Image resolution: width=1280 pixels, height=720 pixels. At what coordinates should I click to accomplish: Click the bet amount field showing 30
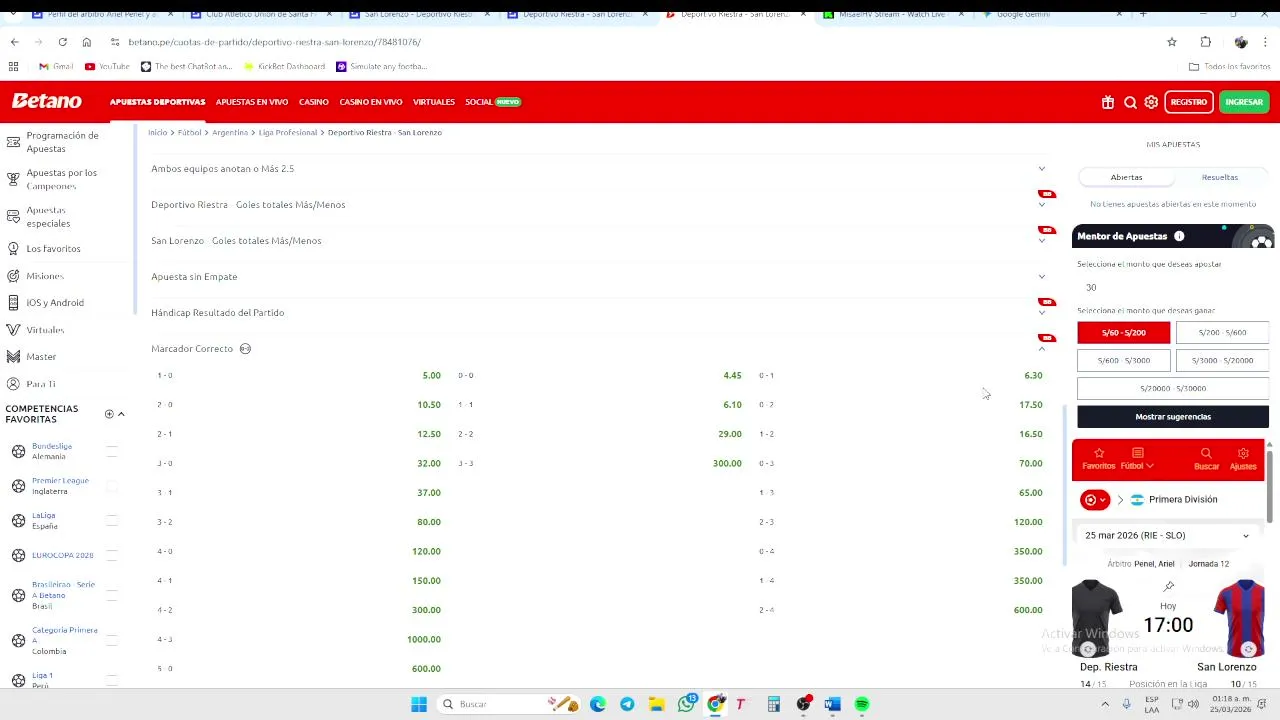[x=1173, y=288]
